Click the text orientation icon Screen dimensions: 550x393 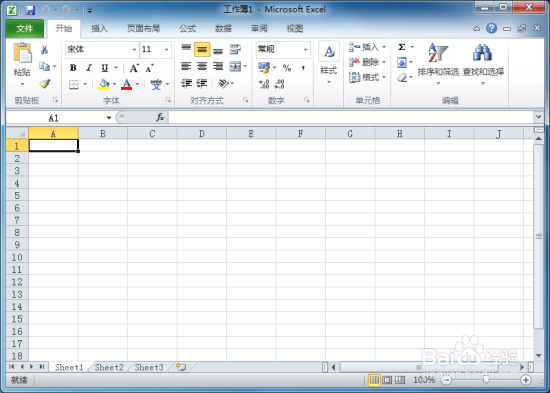coord(223,83)
